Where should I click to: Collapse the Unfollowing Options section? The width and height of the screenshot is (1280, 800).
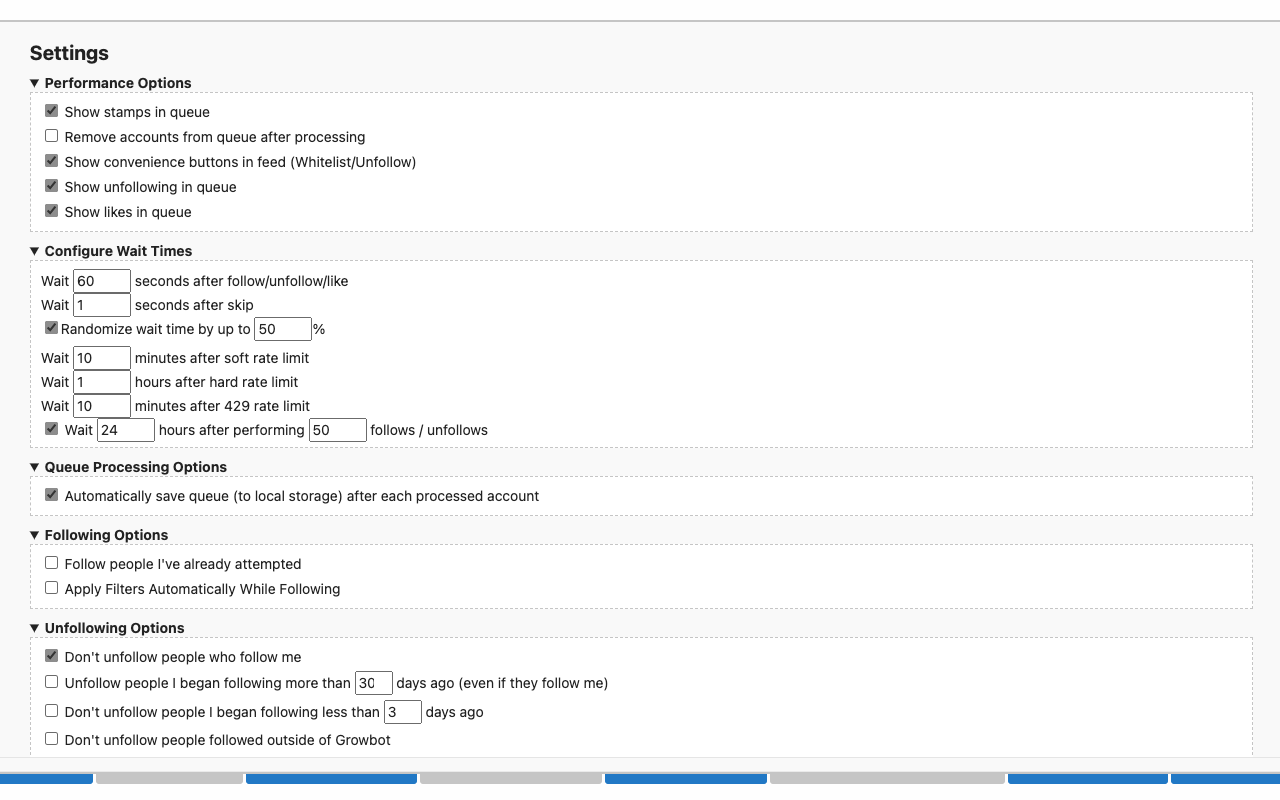[x=35, y=628]
